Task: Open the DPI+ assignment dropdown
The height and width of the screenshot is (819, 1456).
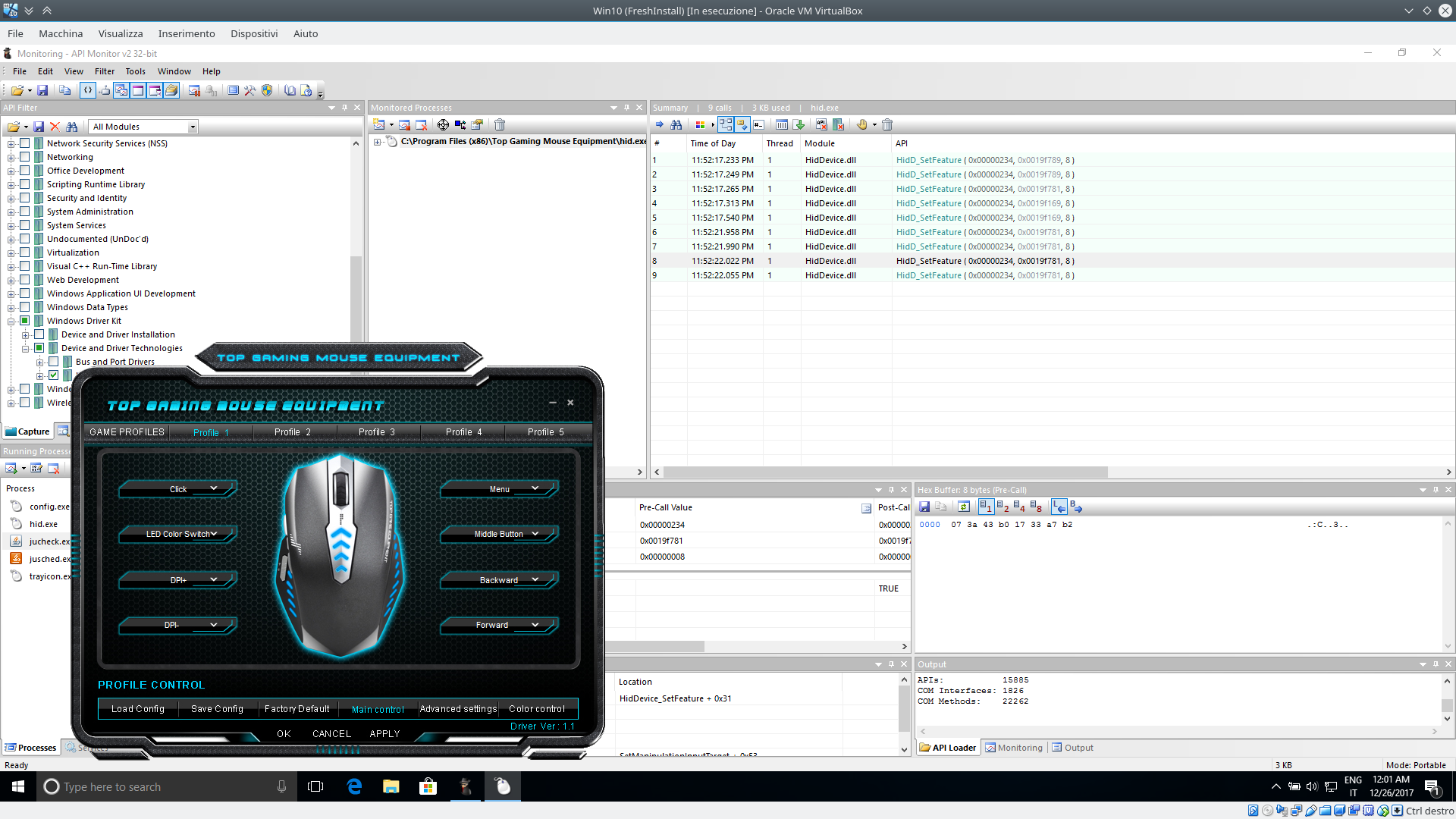Action: 178,580
